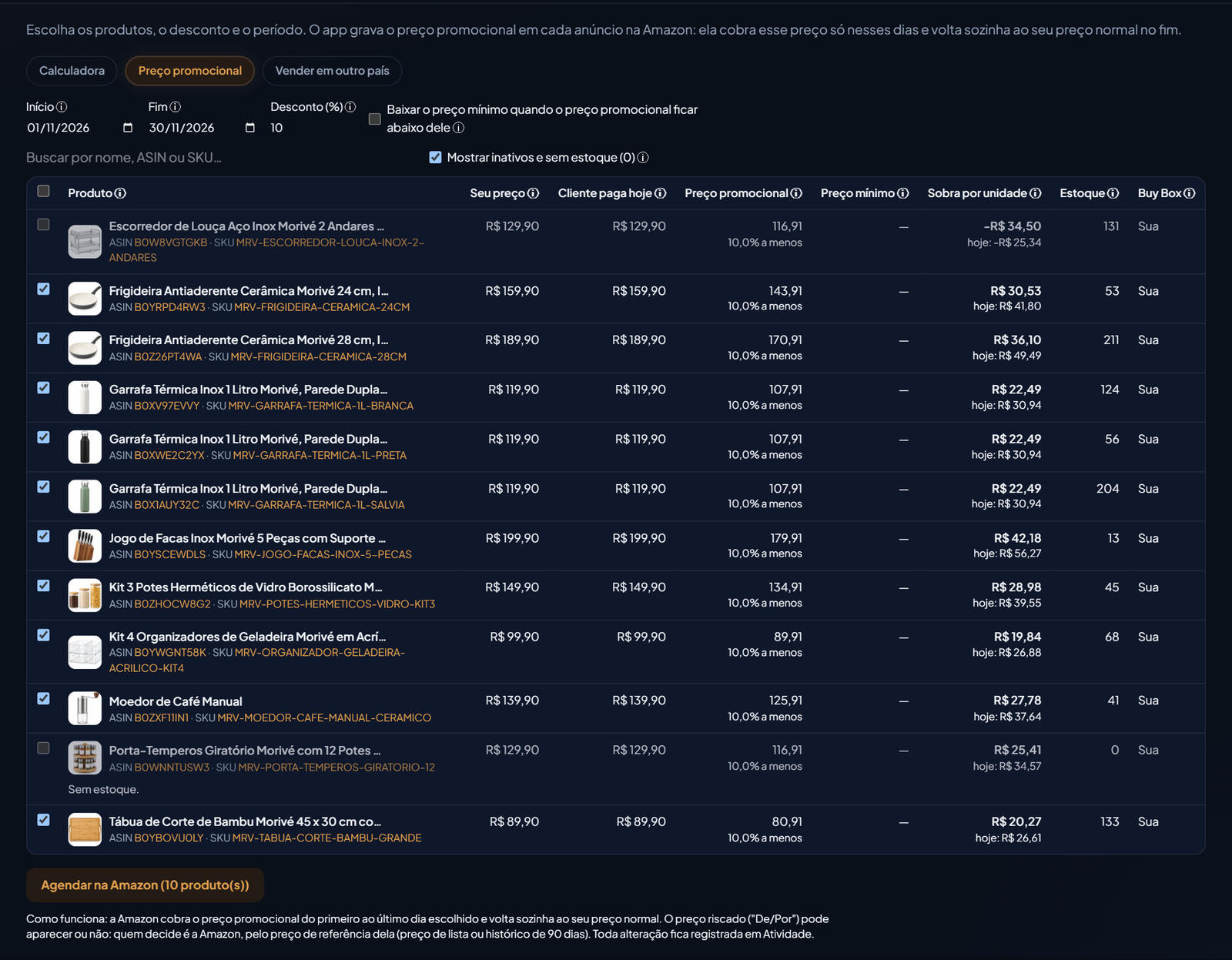Enable Baixar o preço mínimo checkbox
The width and height of the screenshot is (1232, 960).
point(375,119)
